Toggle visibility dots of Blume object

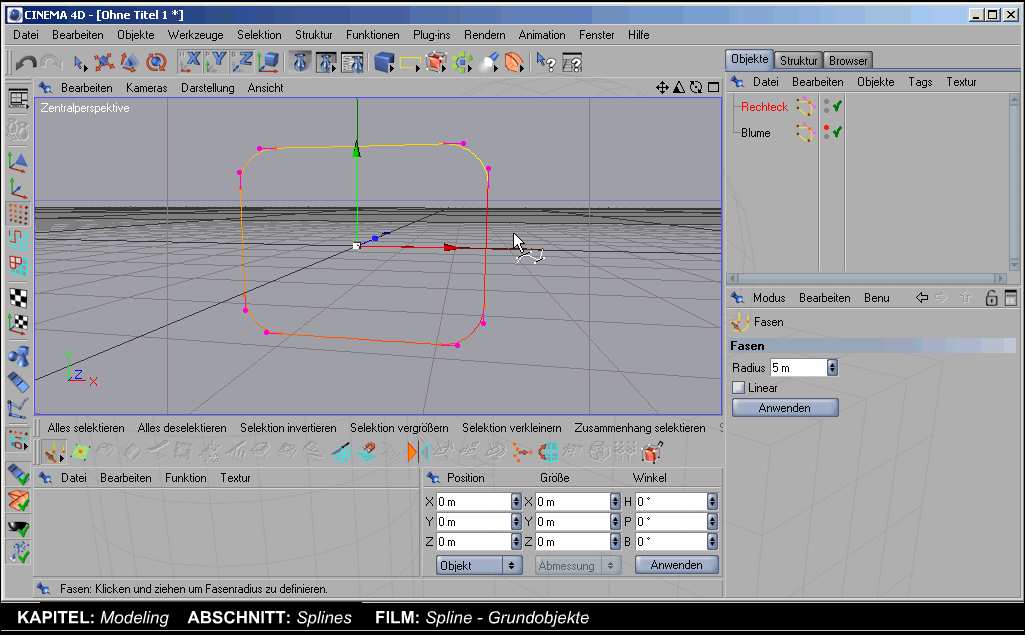(826, 132)
